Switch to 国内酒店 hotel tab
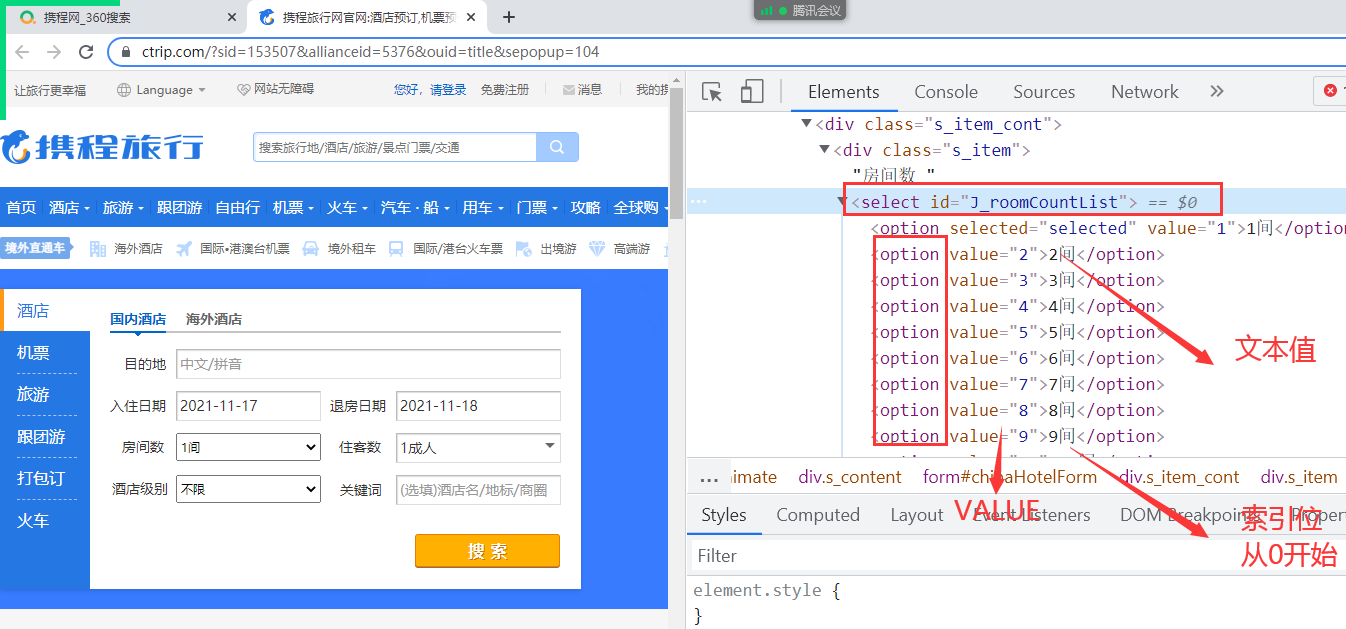The height and width of the screenshot is (629, 1346). point(138,319)
